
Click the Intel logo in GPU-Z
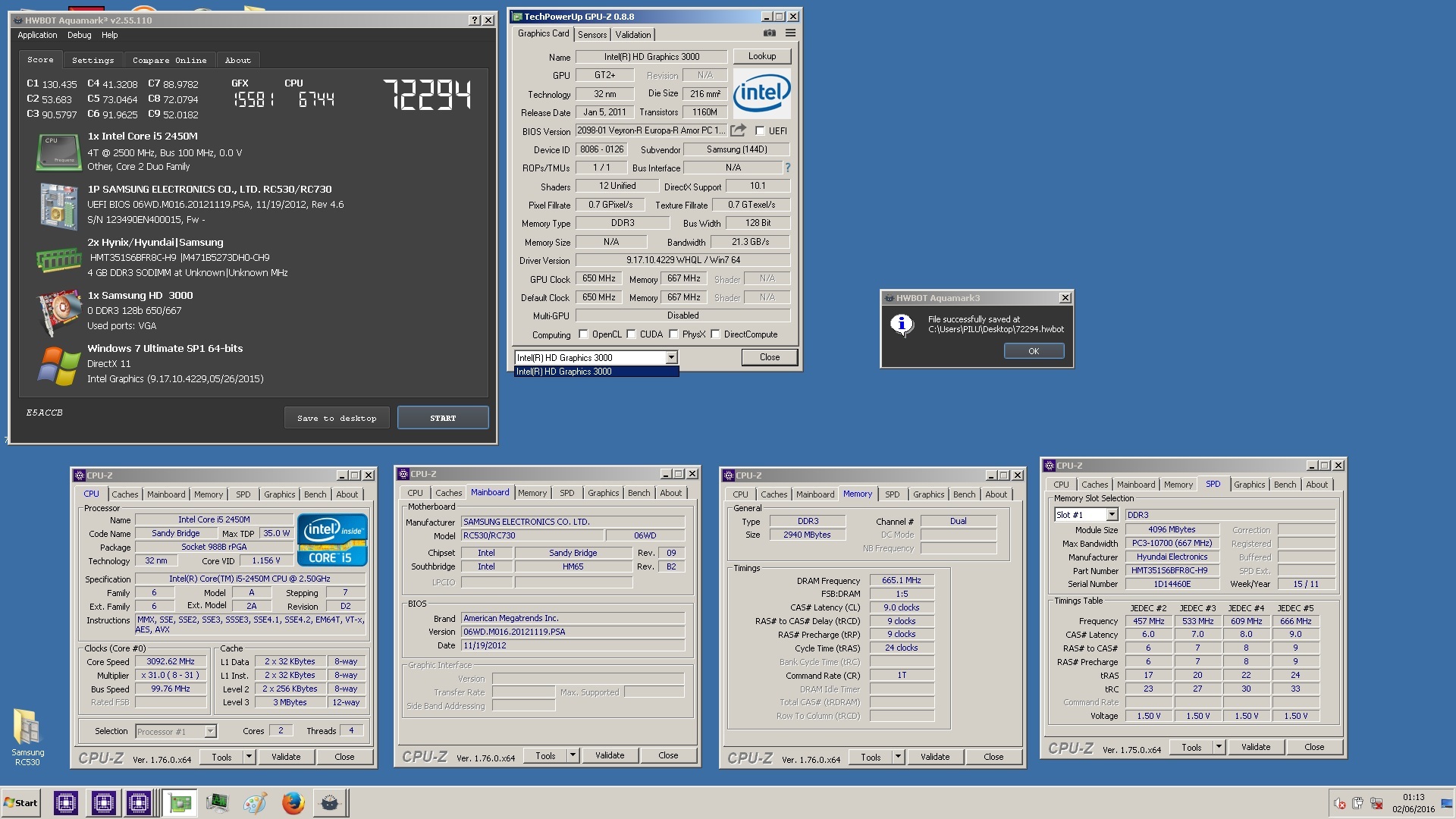tap(761, 93)
